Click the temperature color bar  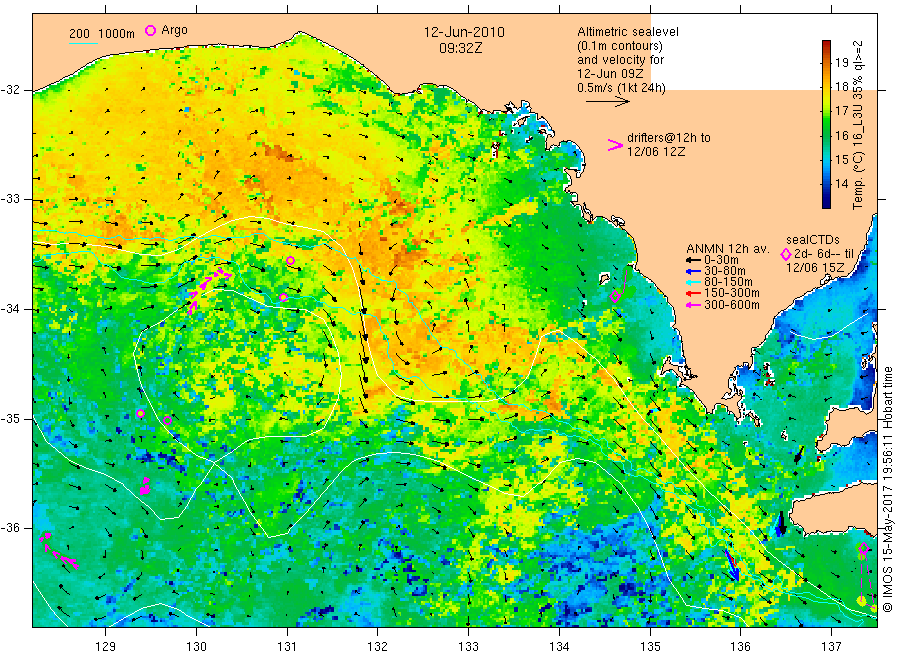click(827, 124)
